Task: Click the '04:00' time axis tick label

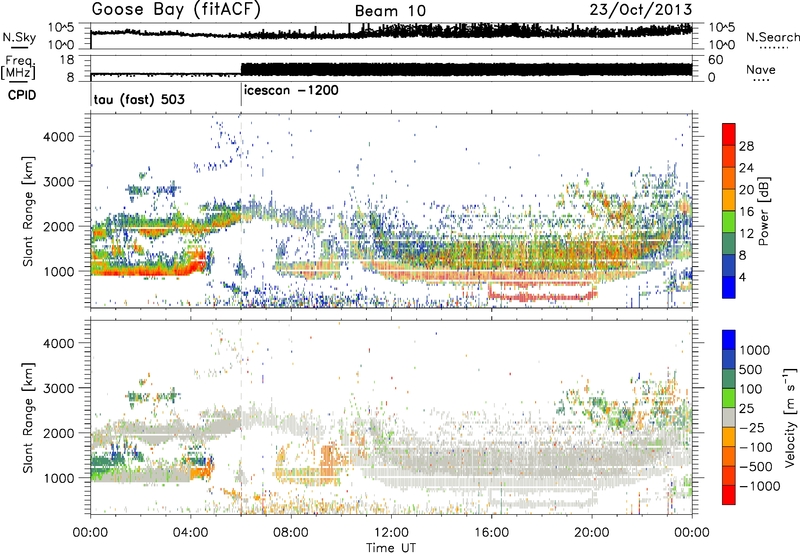Action: click(191, 533)
